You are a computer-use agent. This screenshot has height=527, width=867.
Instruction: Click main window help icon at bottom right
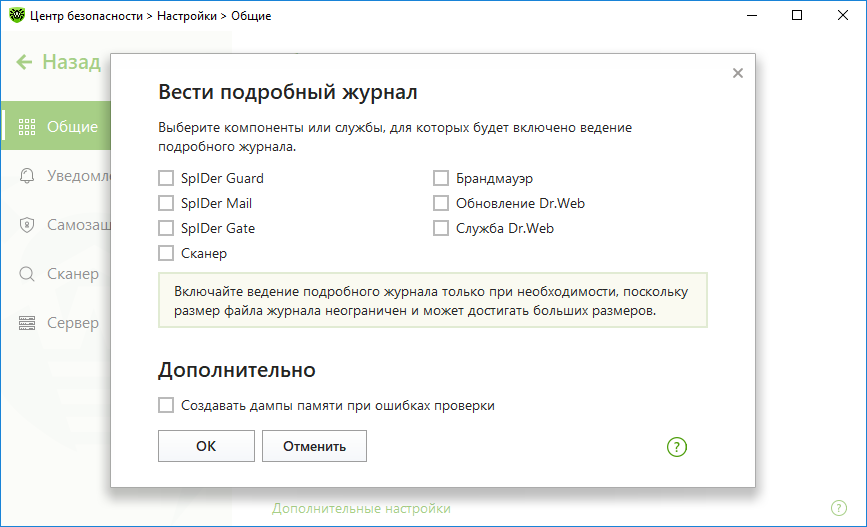point(839,508)
